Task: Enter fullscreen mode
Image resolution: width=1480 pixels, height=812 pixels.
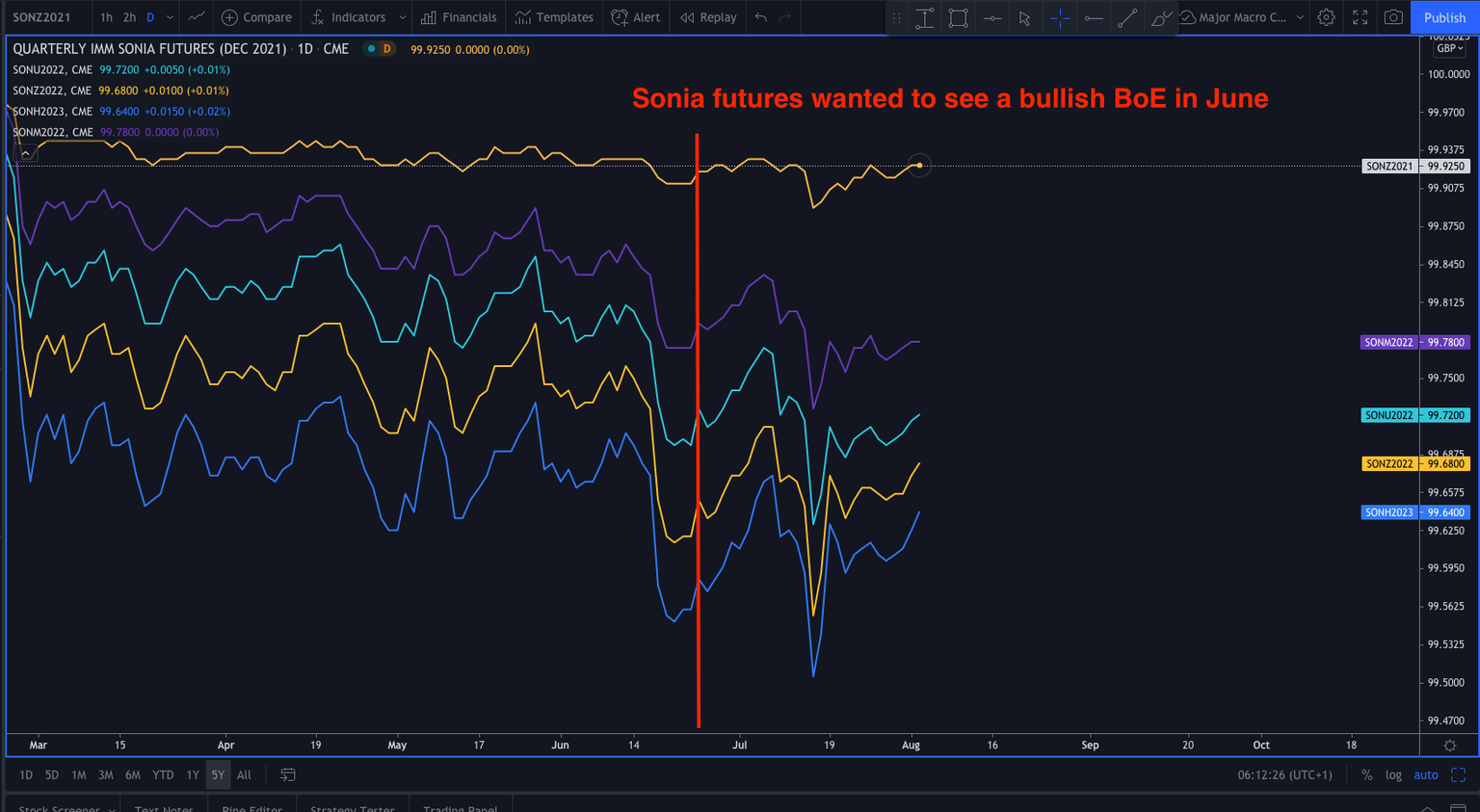Action: (x=1360, y=17)
